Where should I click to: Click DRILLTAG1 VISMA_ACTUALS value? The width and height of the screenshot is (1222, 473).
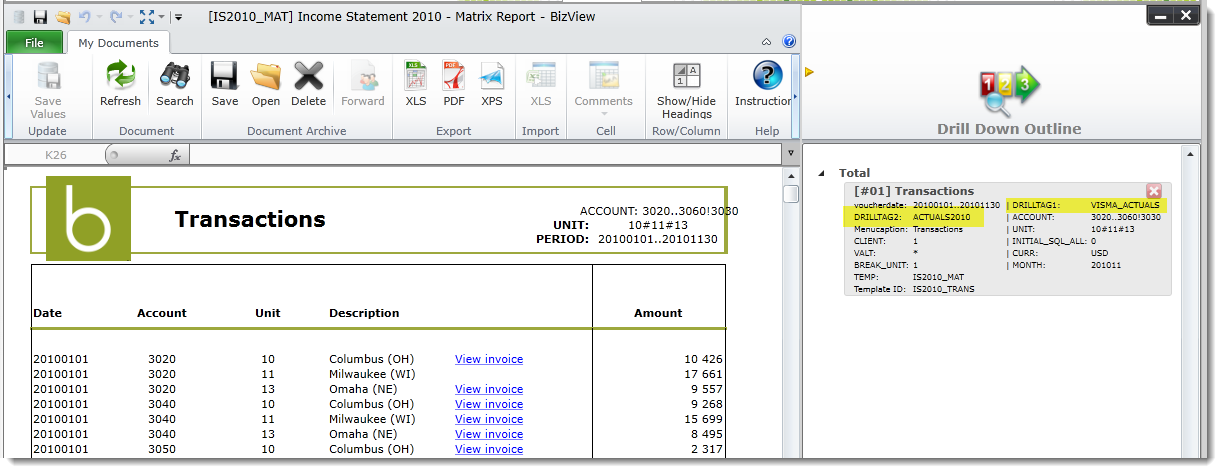click(1125, 205)
